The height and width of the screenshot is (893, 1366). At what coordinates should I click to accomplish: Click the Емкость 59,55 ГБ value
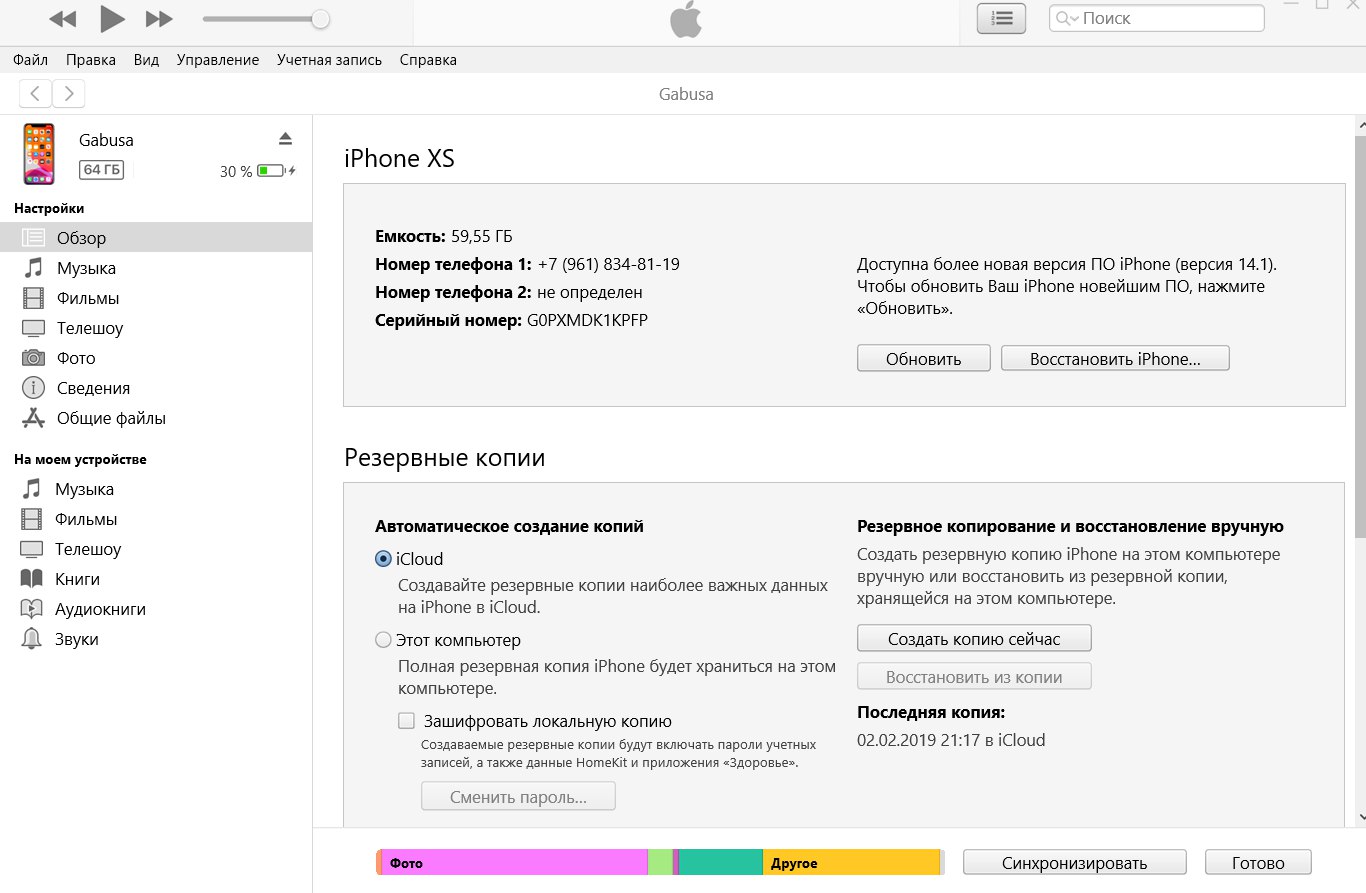[x=482, y=236]
